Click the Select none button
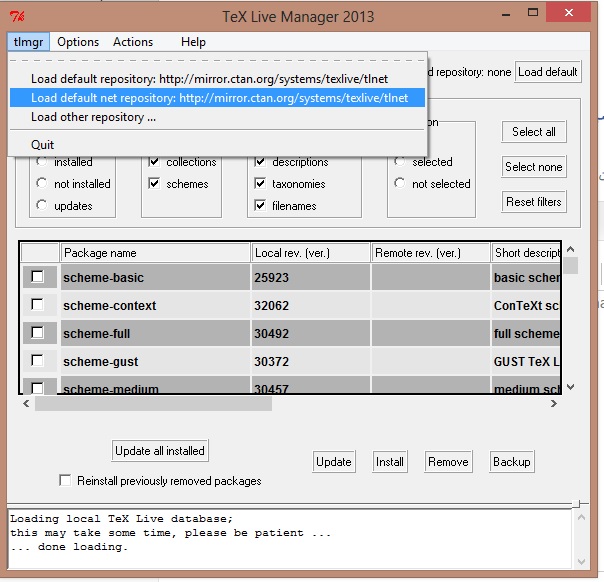This screenshot has height=582, width=604. coord(534,167)
